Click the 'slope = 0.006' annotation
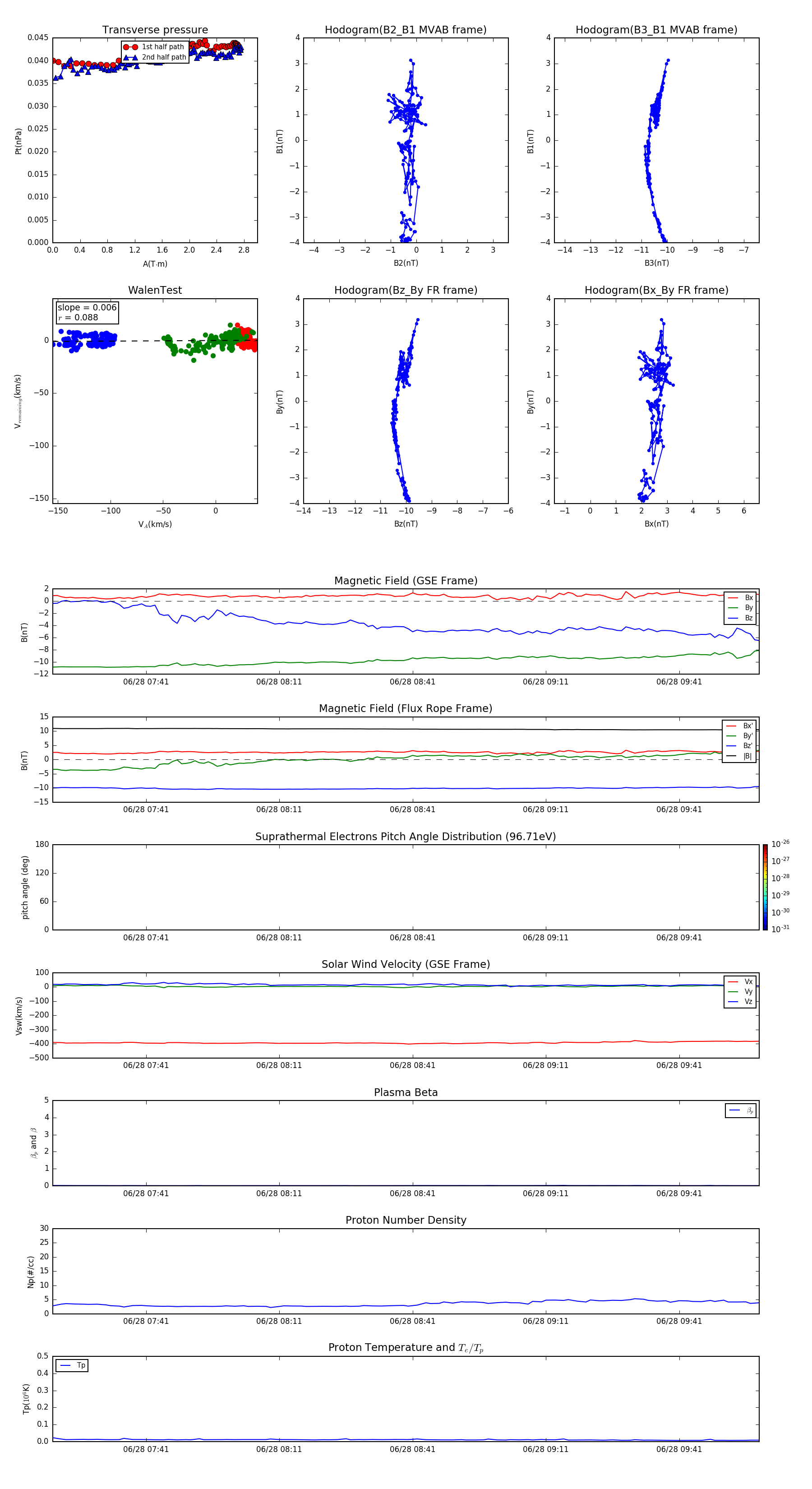This screenshot has height=1489, width=812. click(x=87, y=308)
